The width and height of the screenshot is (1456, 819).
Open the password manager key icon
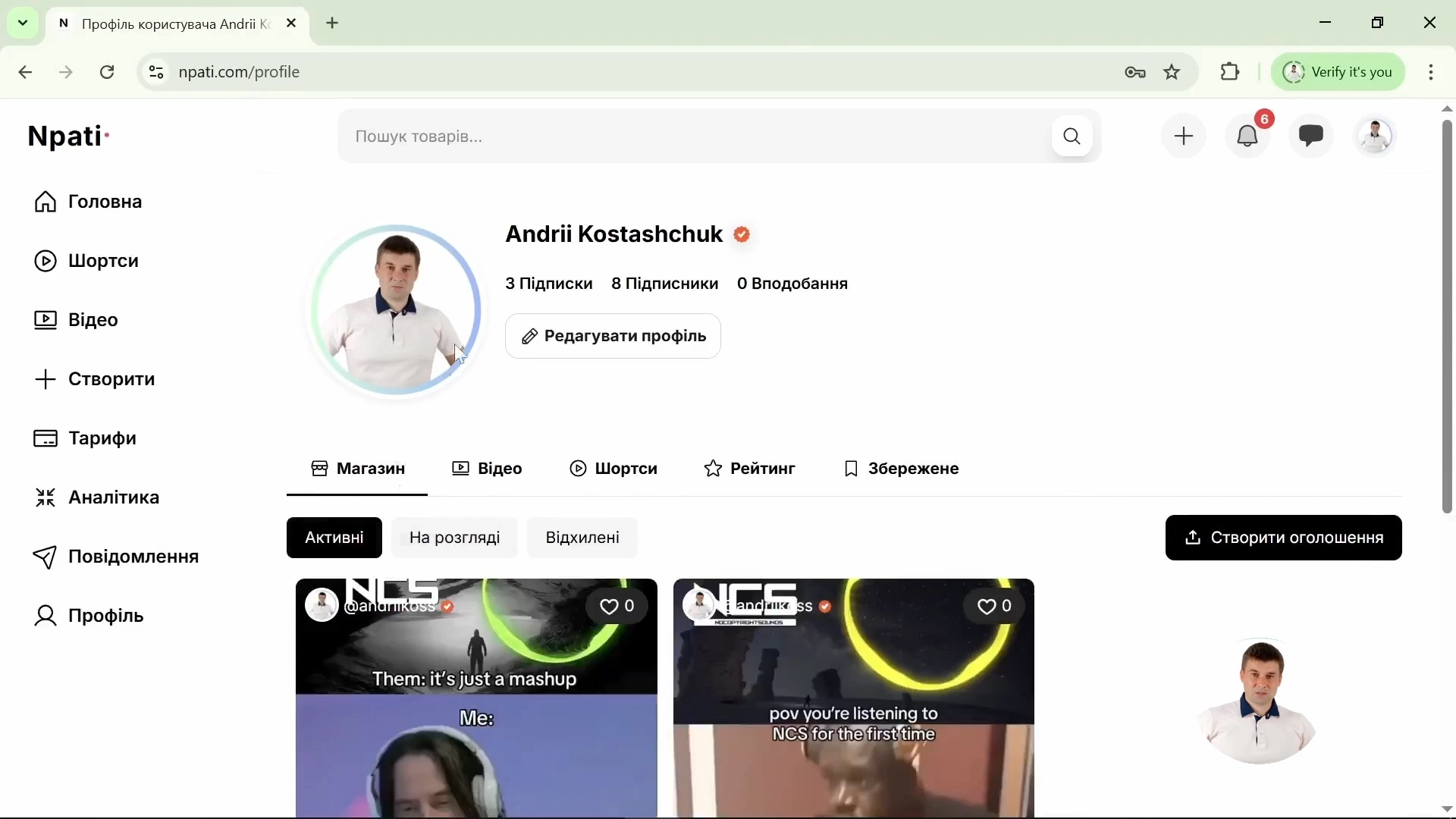[1135, 73]
